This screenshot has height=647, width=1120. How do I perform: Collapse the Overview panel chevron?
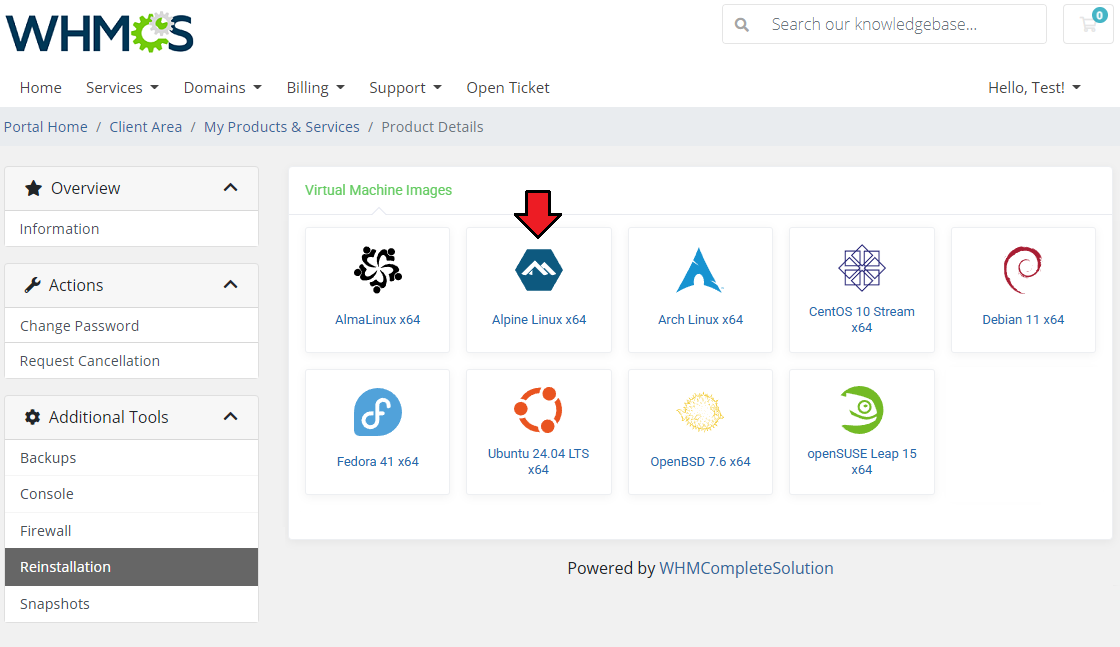tap(230, 188)
